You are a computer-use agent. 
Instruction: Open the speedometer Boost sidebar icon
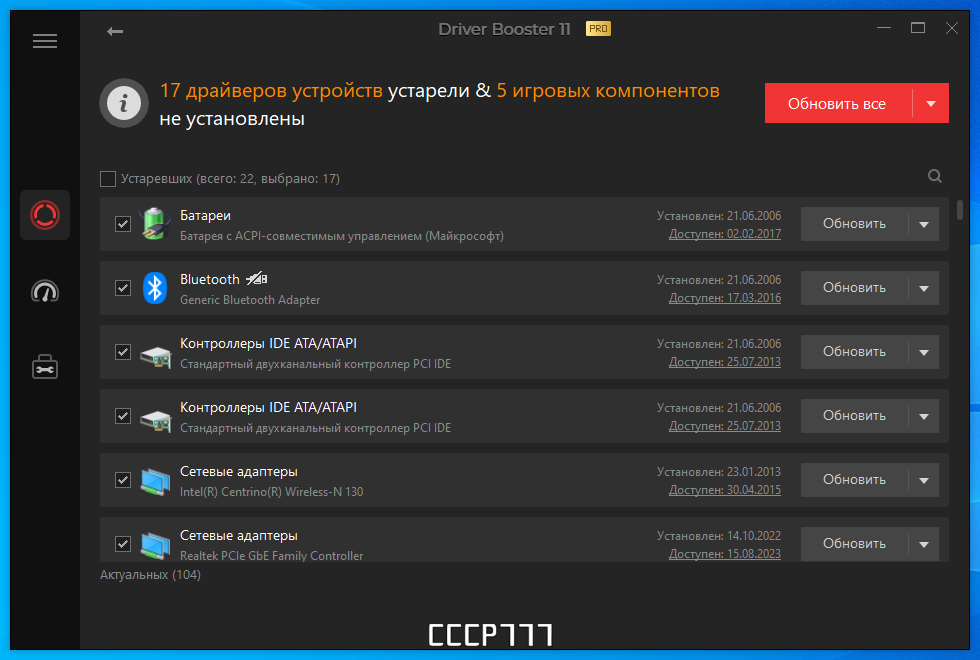point(45,291)
